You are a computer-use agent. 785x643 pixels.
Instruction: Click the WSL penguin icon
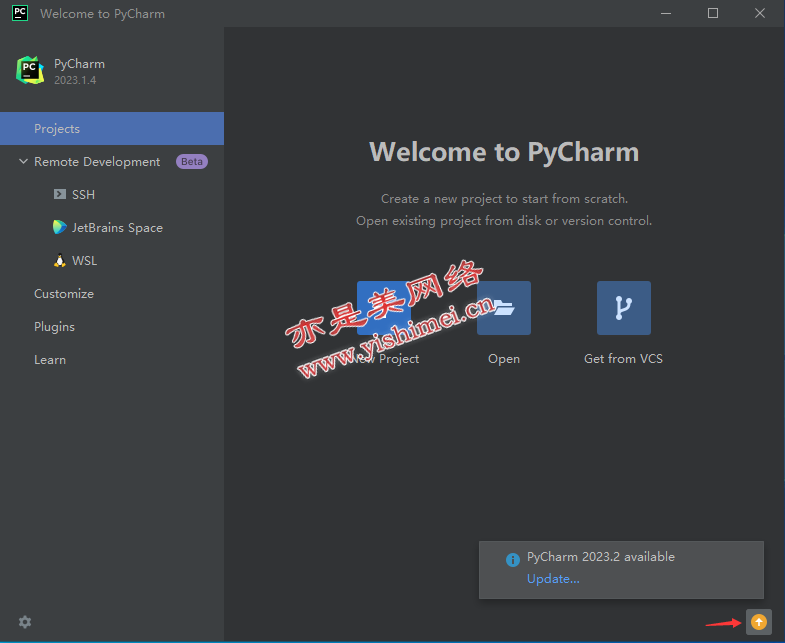coord(60,260)
